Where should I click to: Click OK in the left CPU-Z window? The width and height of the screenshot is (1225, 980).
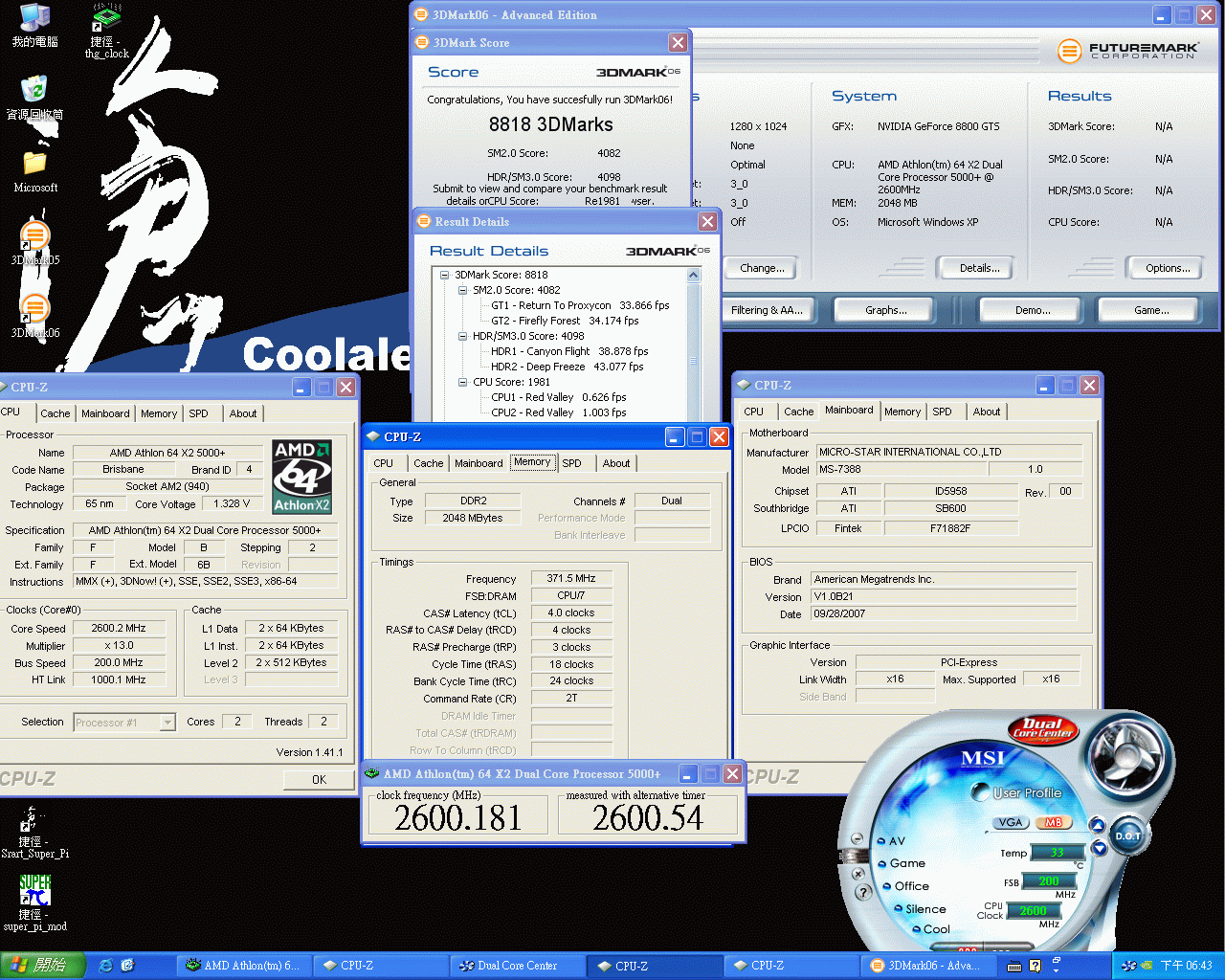[x=319, y=780]
